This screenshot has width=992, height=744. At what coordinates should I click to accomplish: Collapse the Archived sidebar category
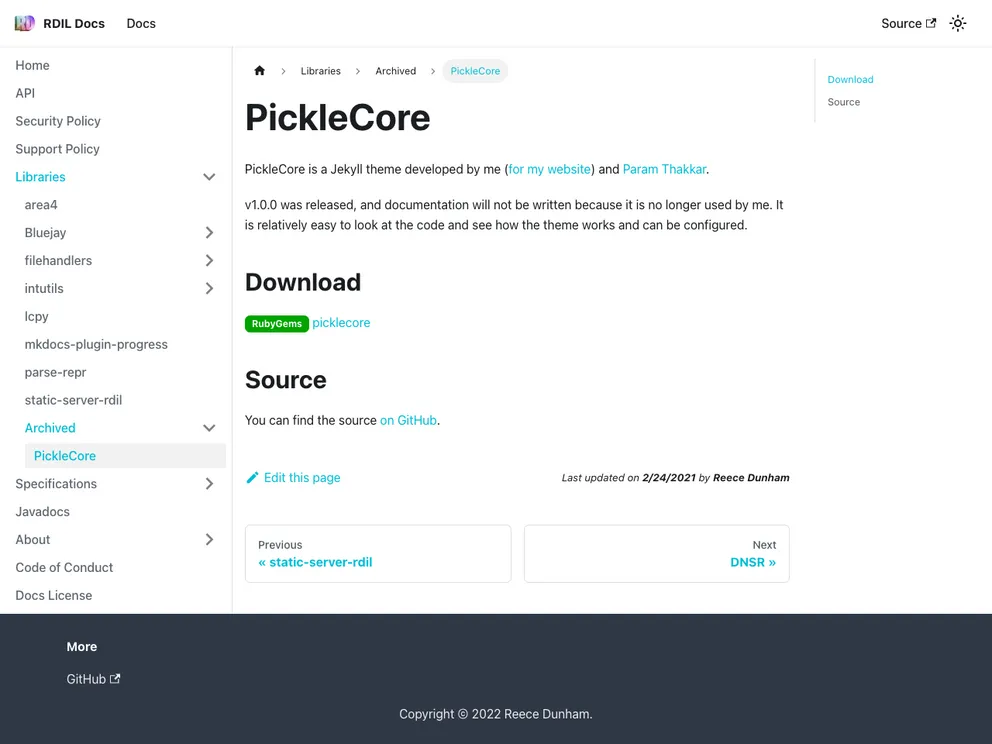click(x=209, y=428)
